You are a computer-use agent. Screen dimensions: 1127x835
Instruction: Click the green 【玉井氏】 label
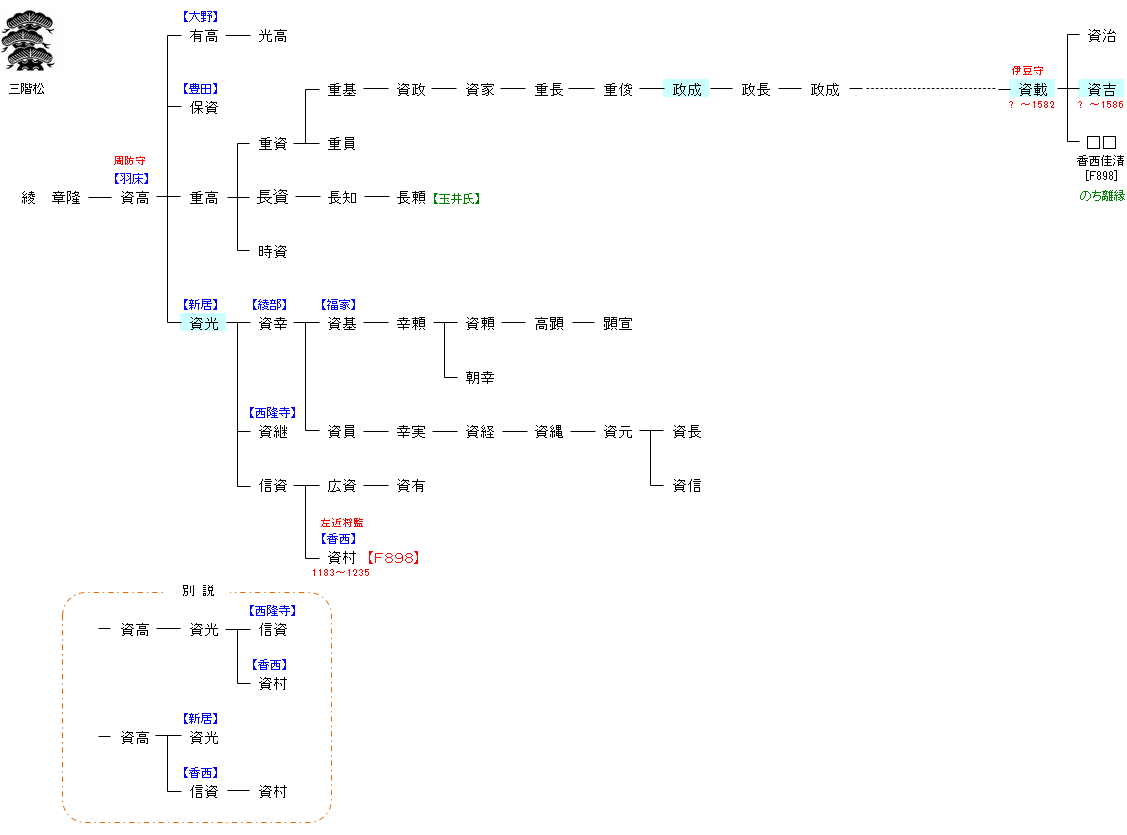click(456, 198)
